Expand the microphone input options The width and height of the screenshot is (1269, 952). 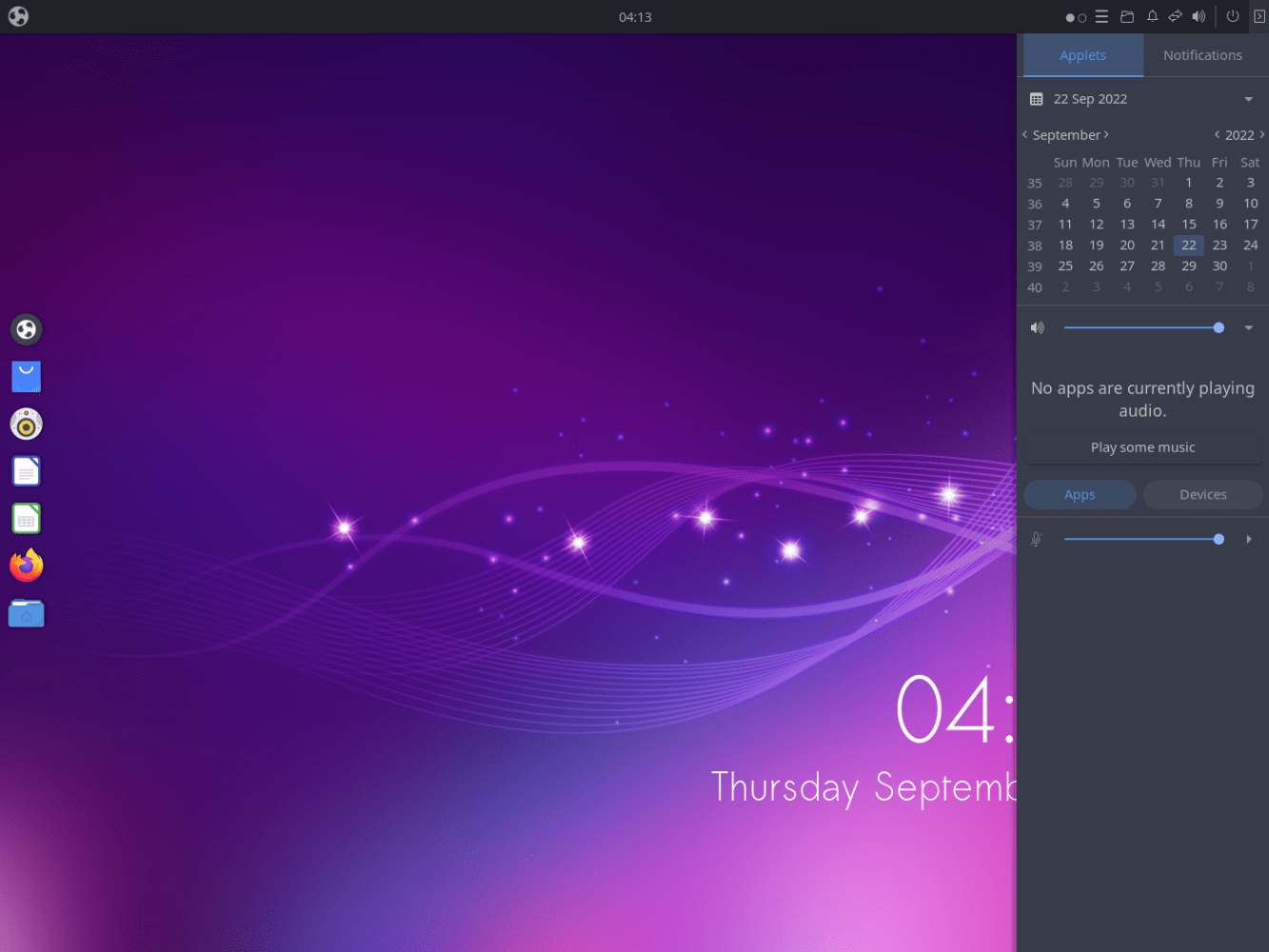[x=1249, y=539]
